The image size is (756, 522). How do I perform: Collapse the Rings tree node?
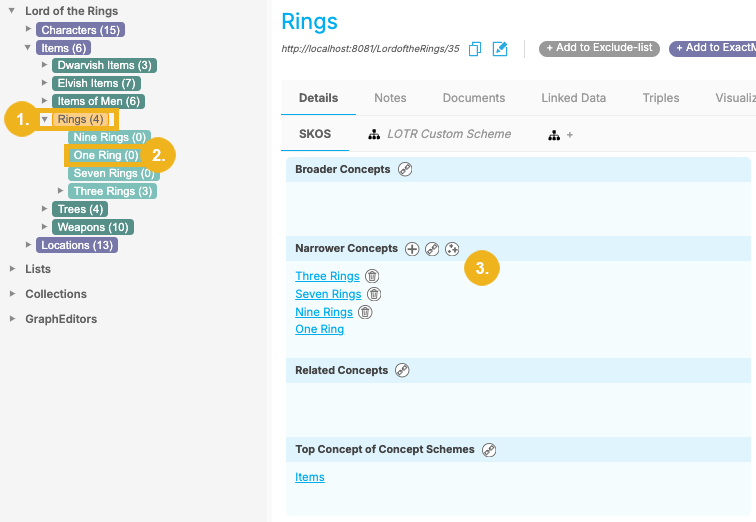point(45,120)
